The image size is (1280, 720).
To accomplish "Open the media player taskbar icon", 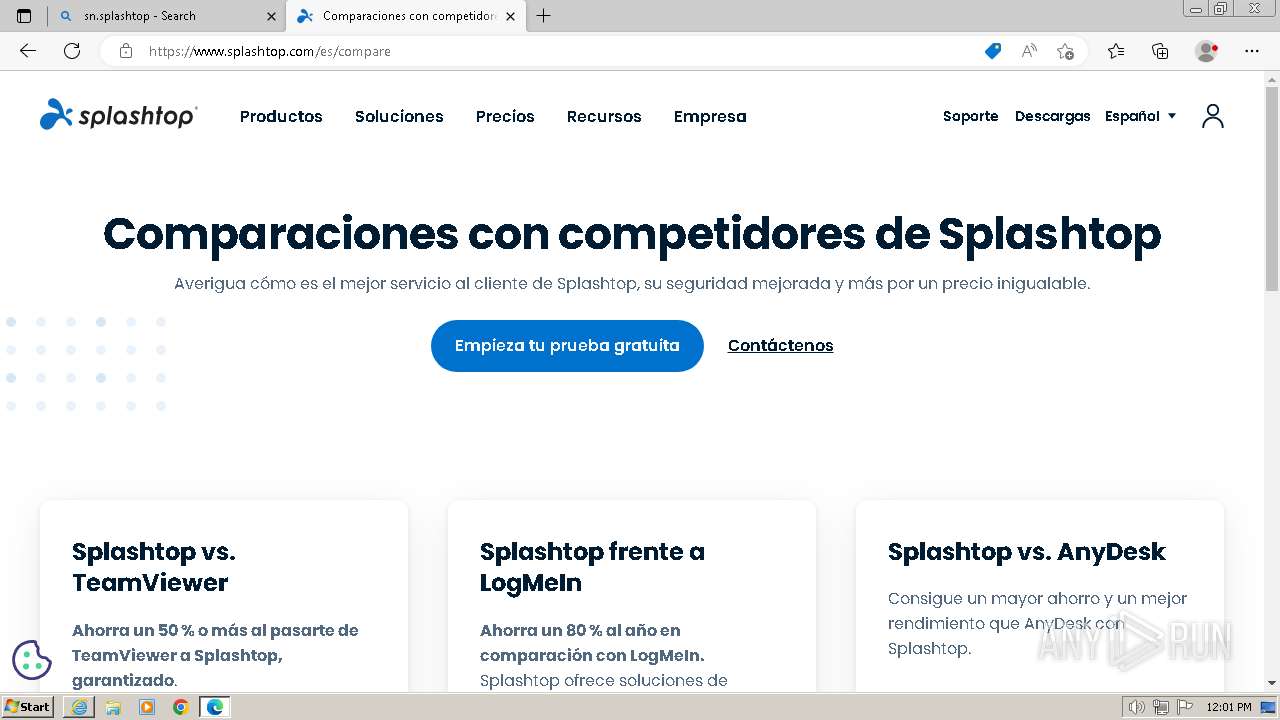I will pos(147,707).
